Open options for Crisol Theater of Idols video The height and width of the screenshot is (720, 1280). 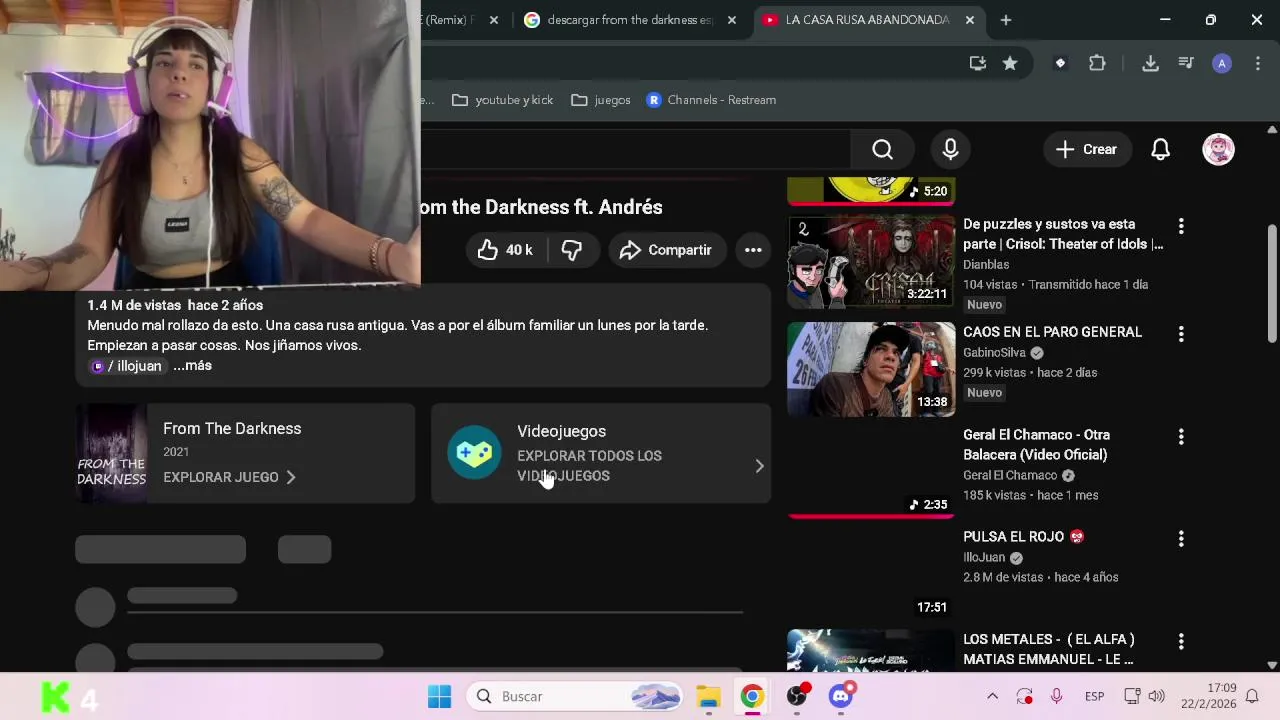(1181, 227)
